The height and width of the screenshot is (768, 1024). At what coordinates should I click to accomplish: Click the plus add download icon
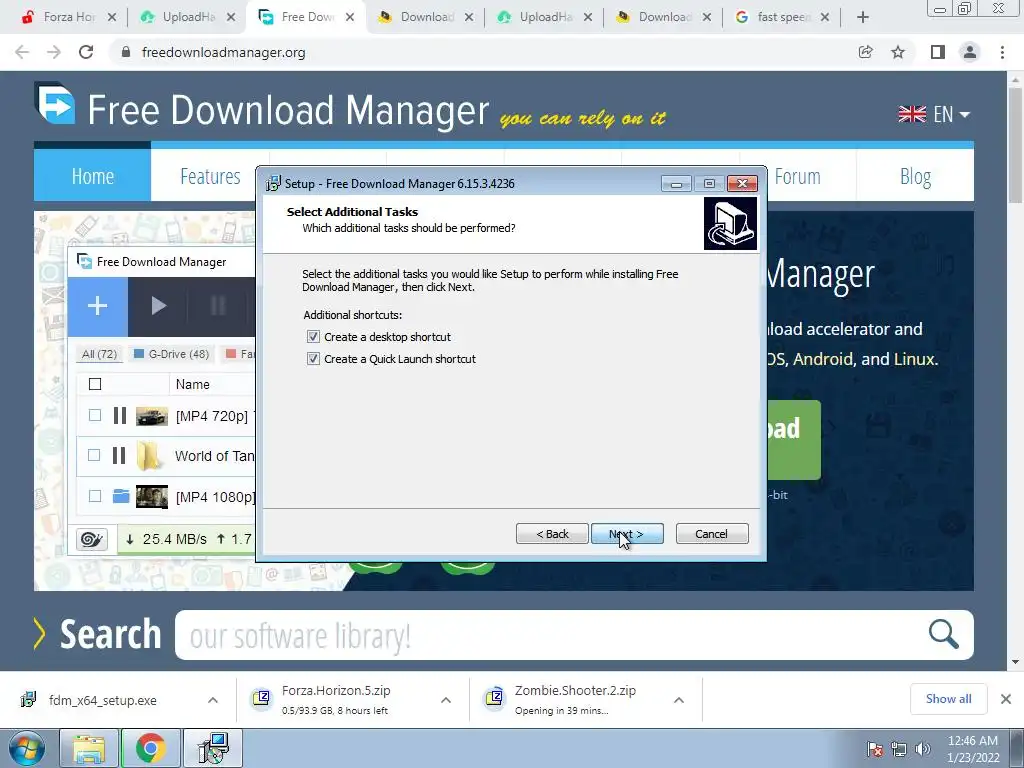click(97, 306)
